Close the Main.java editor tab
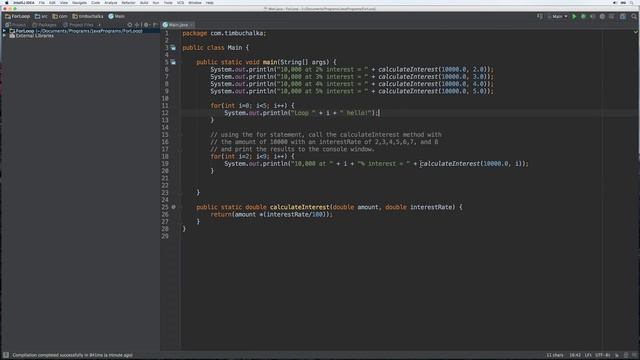 coord(192,25)
